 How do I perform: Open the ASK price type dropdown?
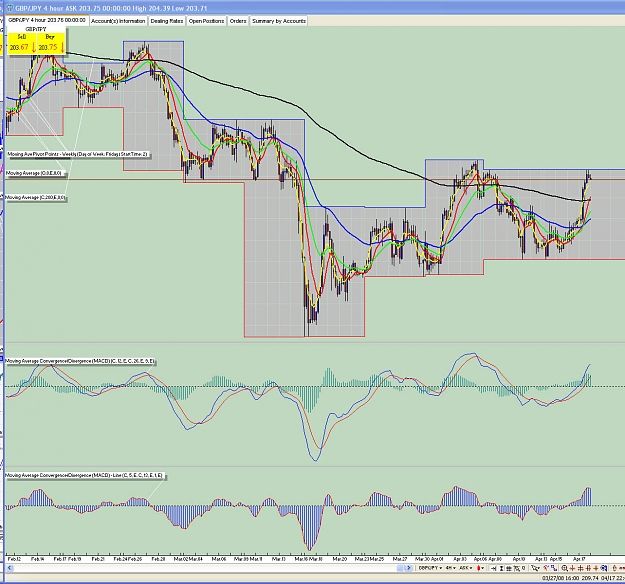[466, 568]
